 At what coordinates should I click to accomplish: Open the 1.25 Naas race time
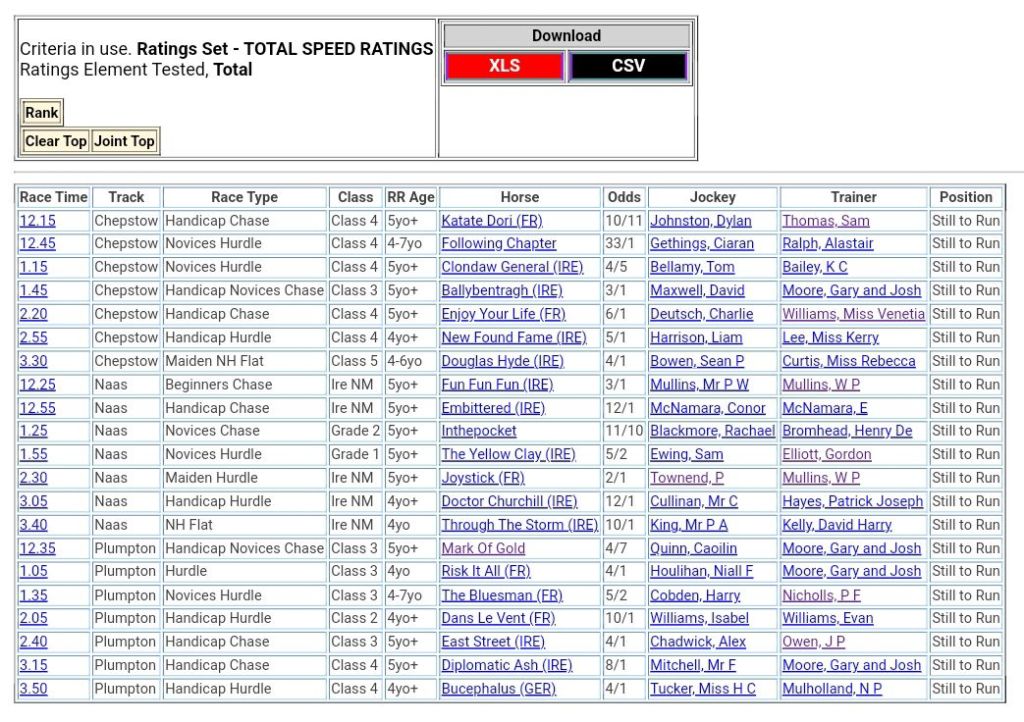(33, 431)
